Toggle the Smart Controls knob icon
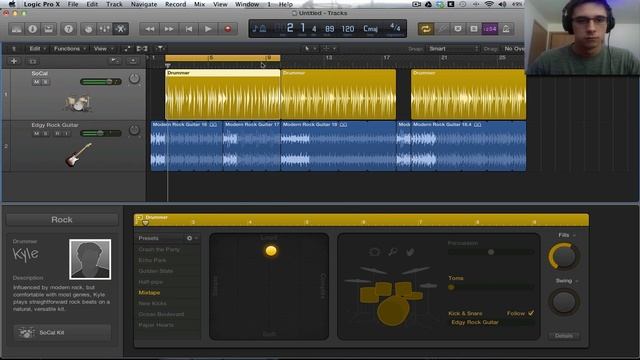 pyautogui.click(x=88, y=29)
